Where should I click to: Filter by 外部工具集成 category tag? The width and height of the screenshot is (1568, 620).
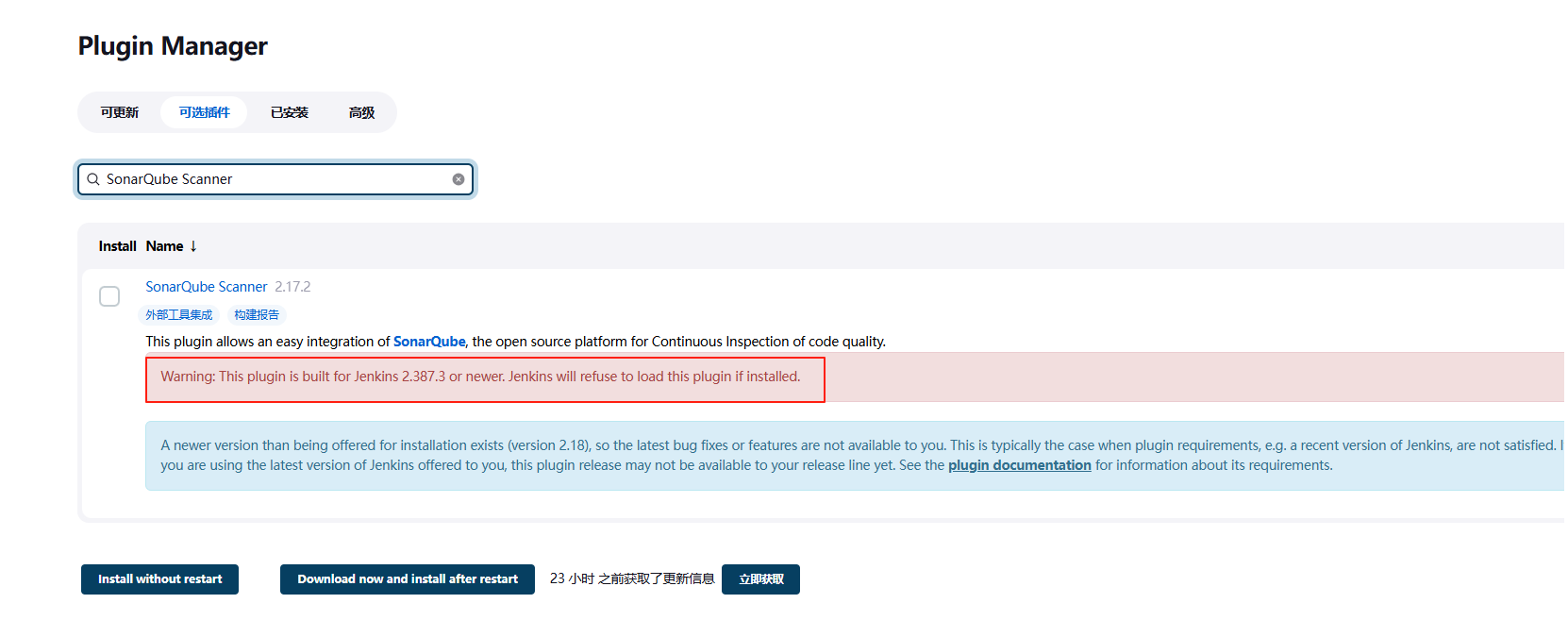(179, 315)
